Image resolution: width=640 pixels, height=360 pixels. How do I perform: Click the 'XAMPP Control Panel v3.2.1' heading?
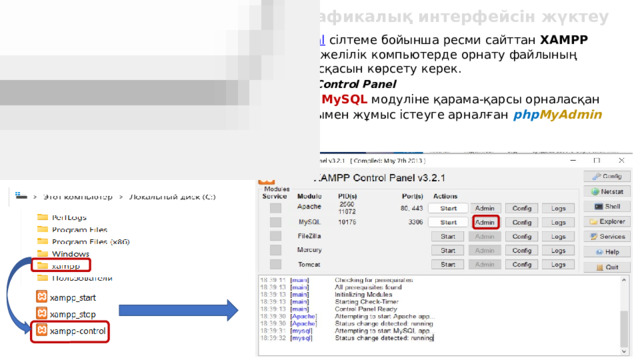(x=381, y=178)
